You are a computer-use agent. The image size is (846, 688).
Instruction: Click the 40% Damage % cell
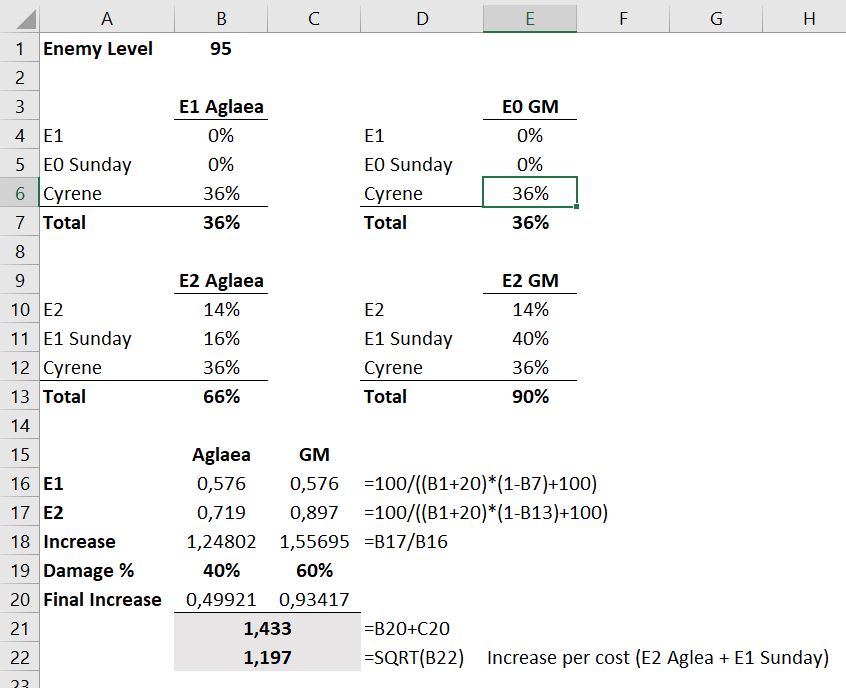pos(221,570)
